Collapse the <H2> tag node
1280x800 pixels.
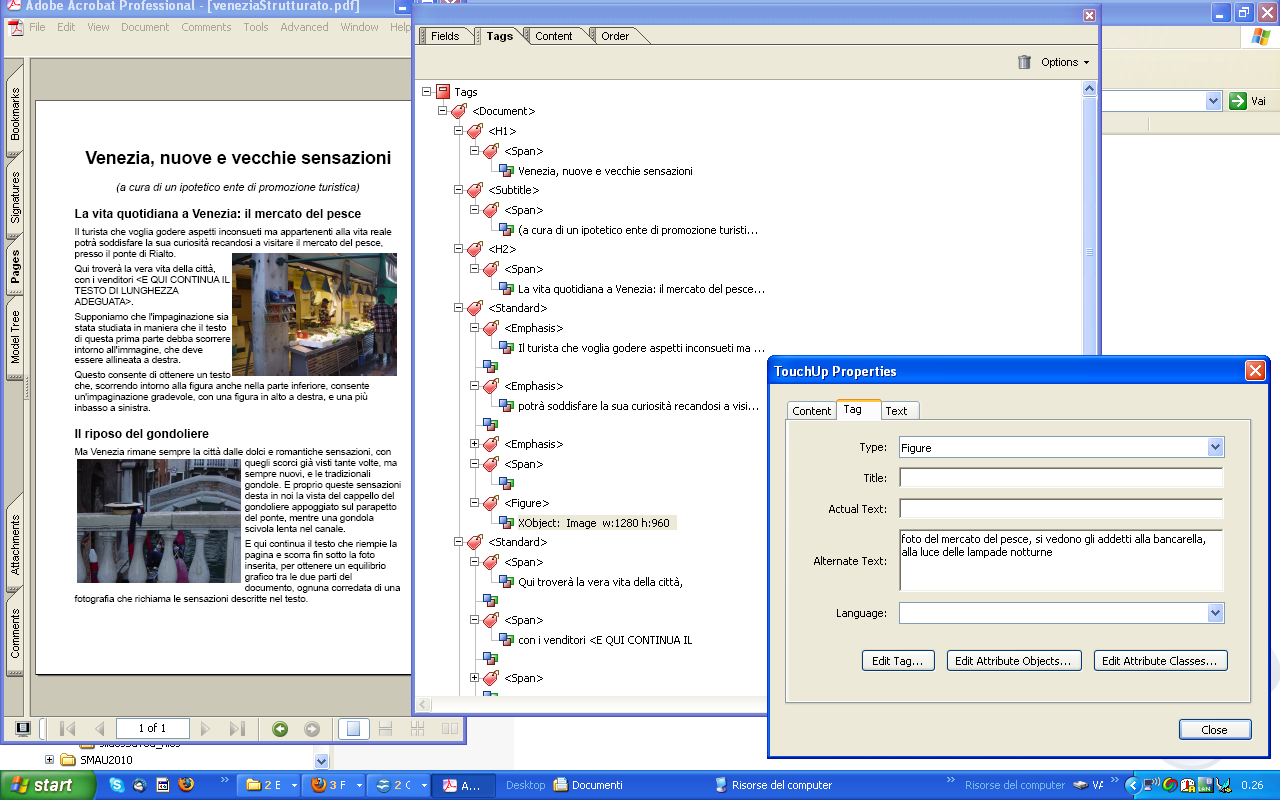(x=459, y=249)
